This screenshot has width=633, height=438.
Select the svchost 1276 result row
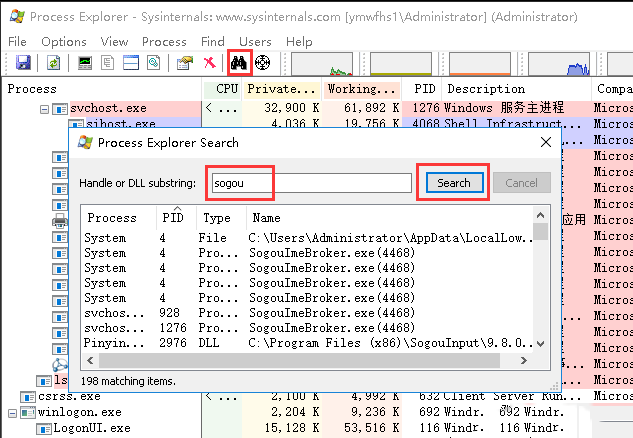pos(308,328)
